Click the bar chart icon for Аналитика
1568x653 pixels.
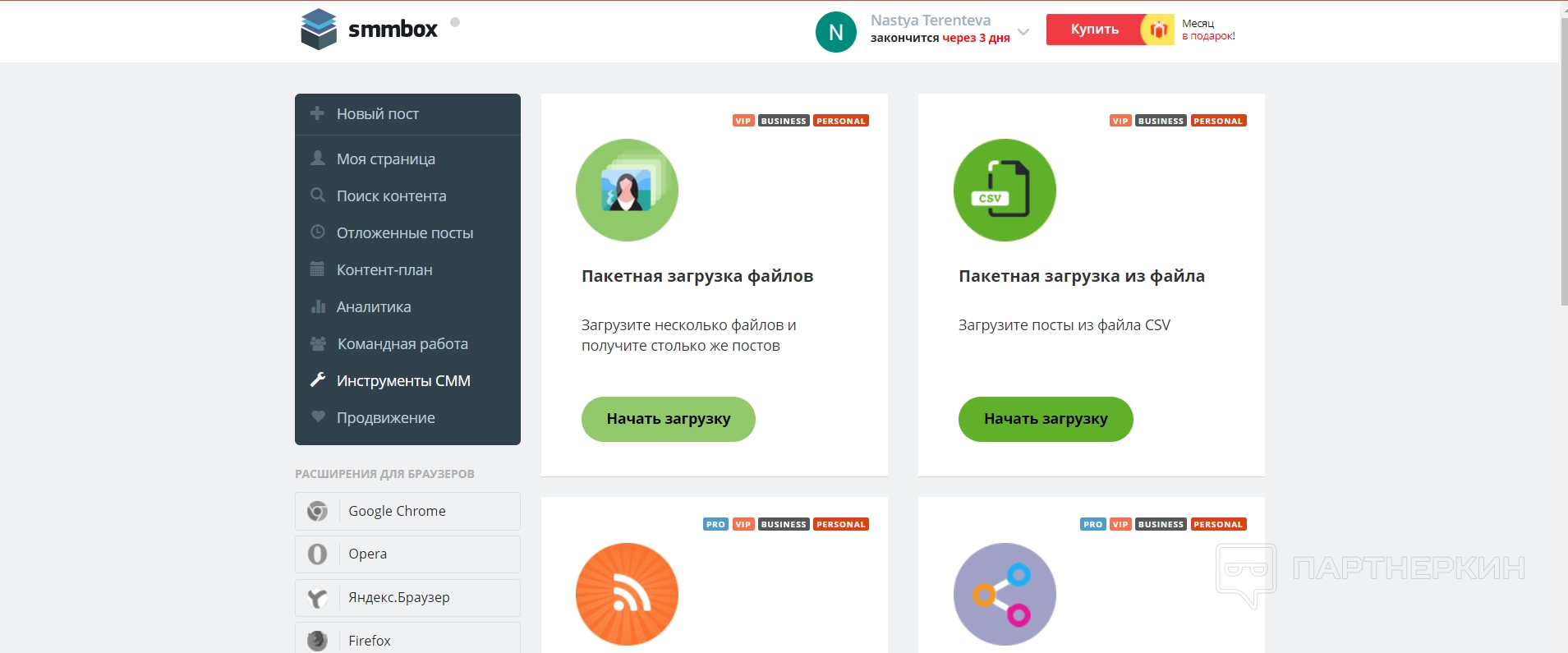click(x=317, y=306)
